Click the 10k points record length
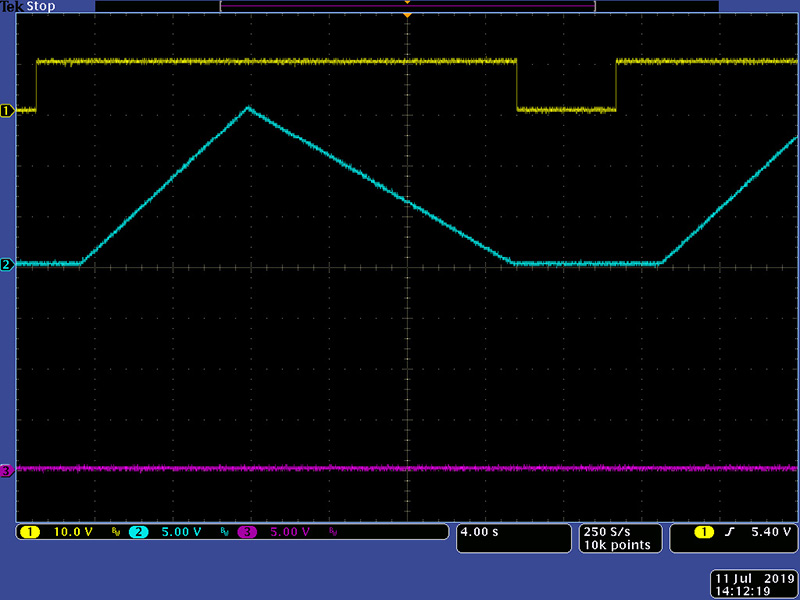Image resolution: width=800 pixels, height=600 pixels. click(617, 545)
